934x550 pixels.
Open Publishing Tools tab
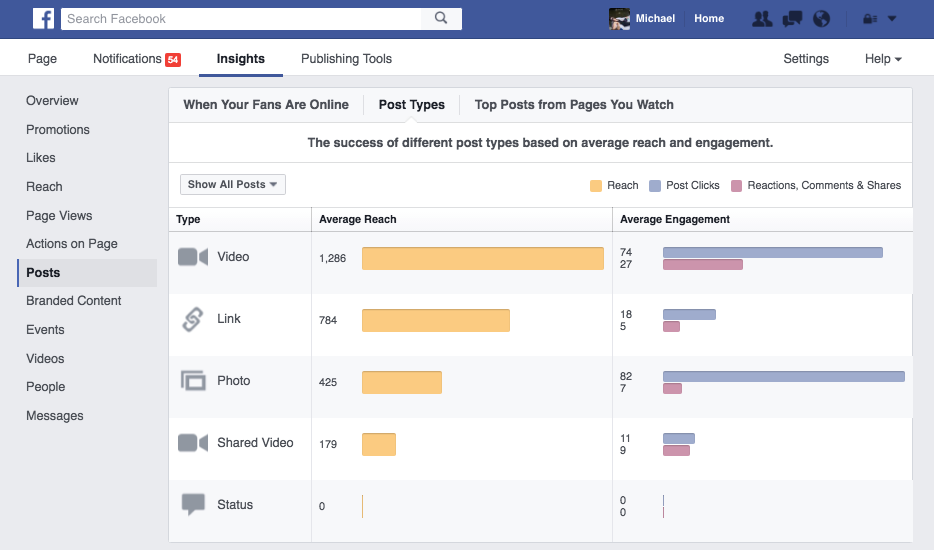tap(346, 58)
